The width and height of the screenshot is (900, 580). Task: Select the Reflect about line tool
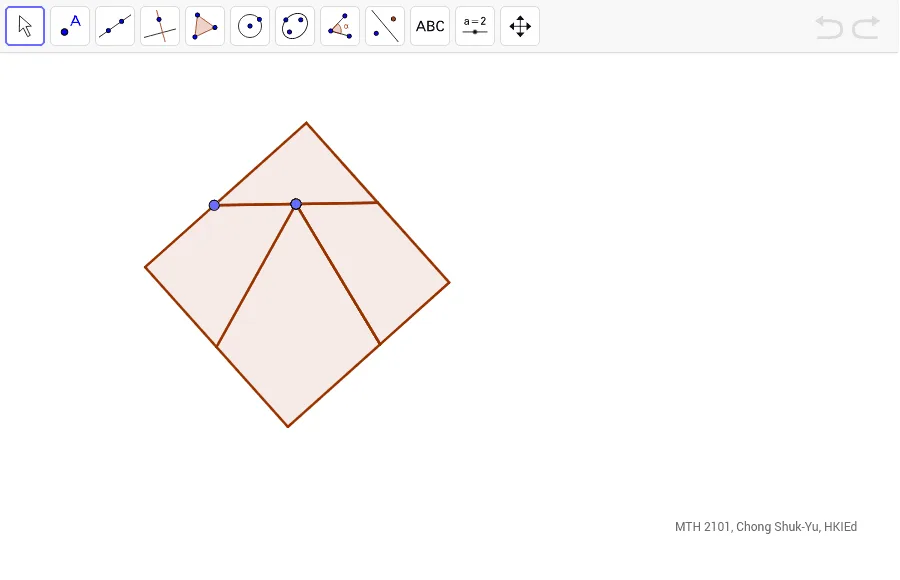point(385,26)
